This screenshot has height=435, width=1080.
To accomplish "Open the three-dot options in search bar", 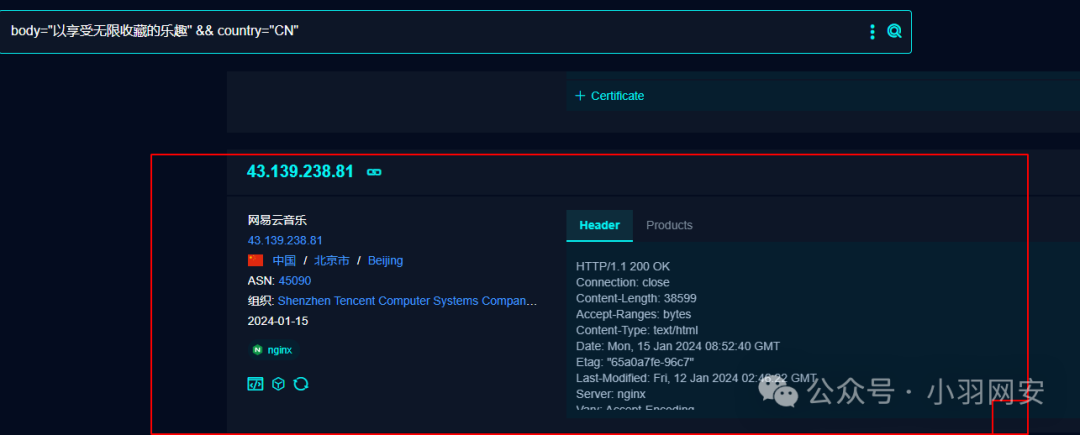I will [x=872, y=32].
